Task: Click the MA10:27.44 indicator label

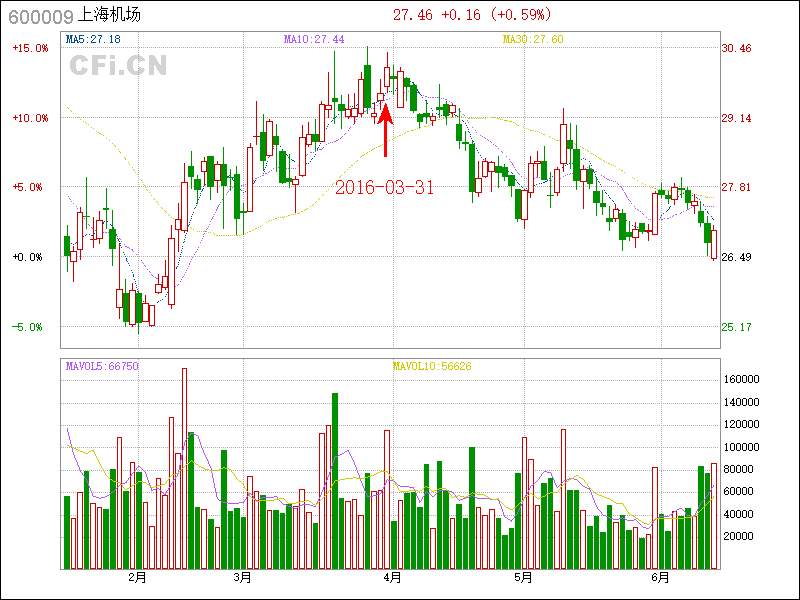Action: point(313,40)
